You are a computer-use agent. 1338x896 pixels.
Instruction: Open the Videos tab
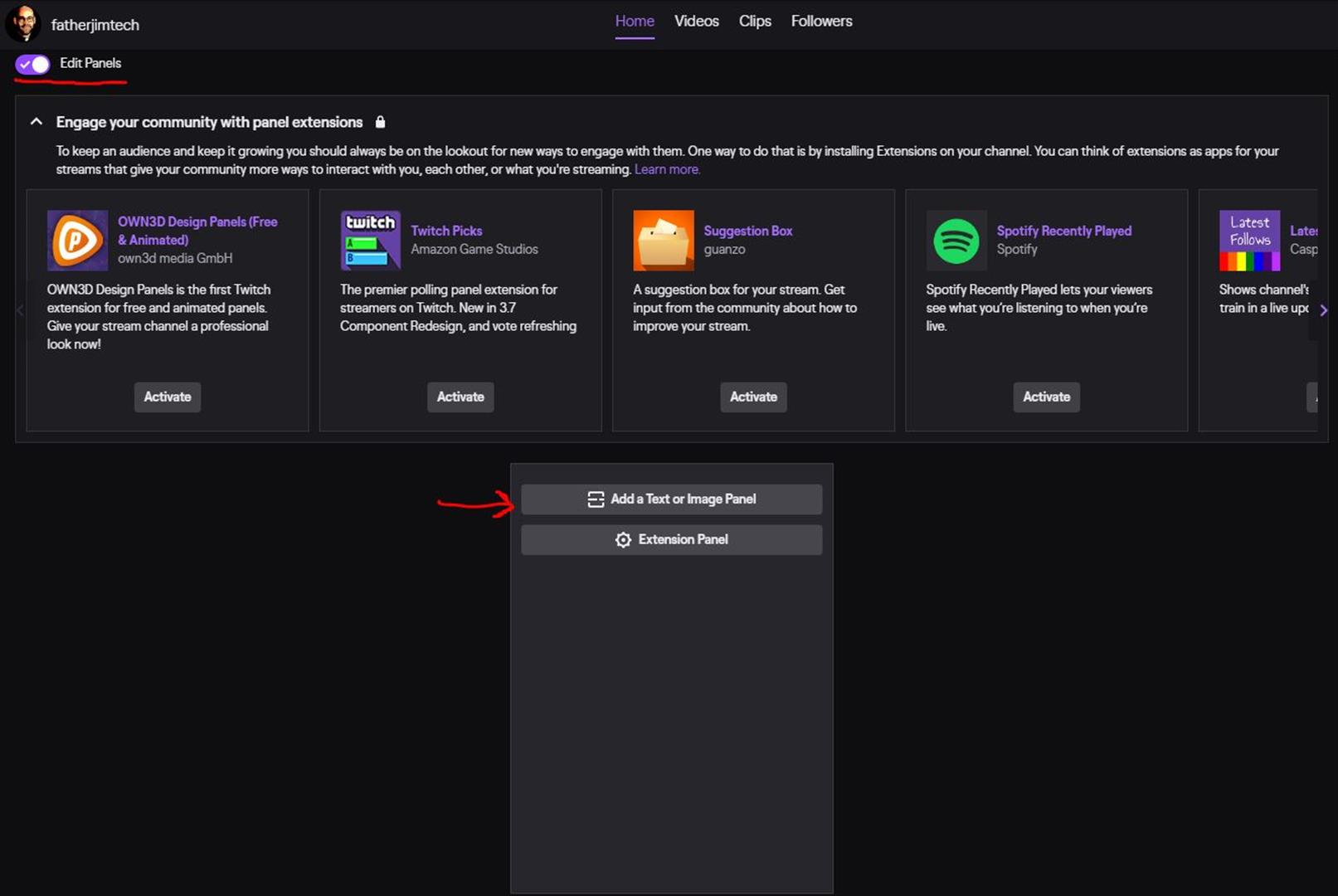[697, 22]
